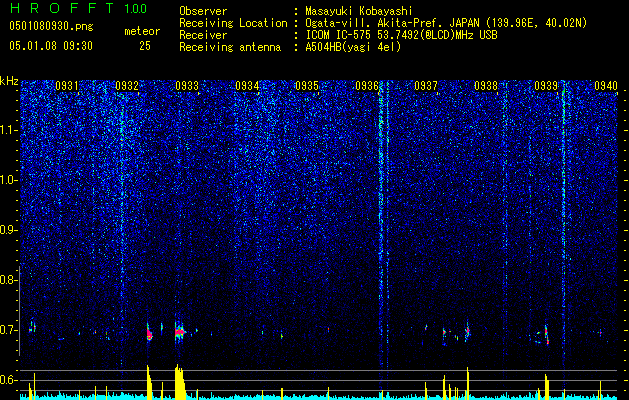
Task: Click the 0935 time marker
Action: point(306,86)
